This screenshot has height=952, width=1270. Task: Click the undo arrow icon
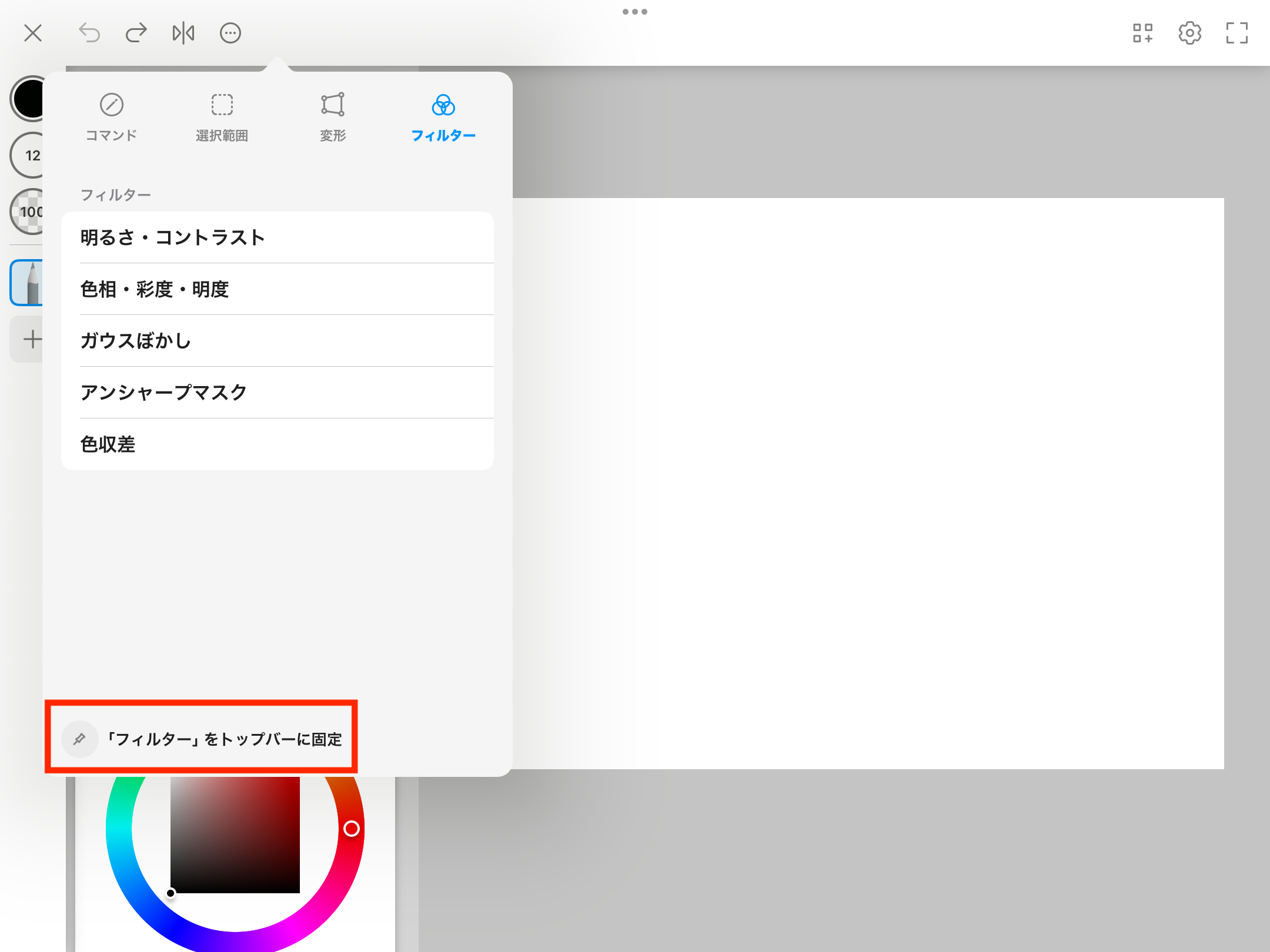[x=89, y=33]
